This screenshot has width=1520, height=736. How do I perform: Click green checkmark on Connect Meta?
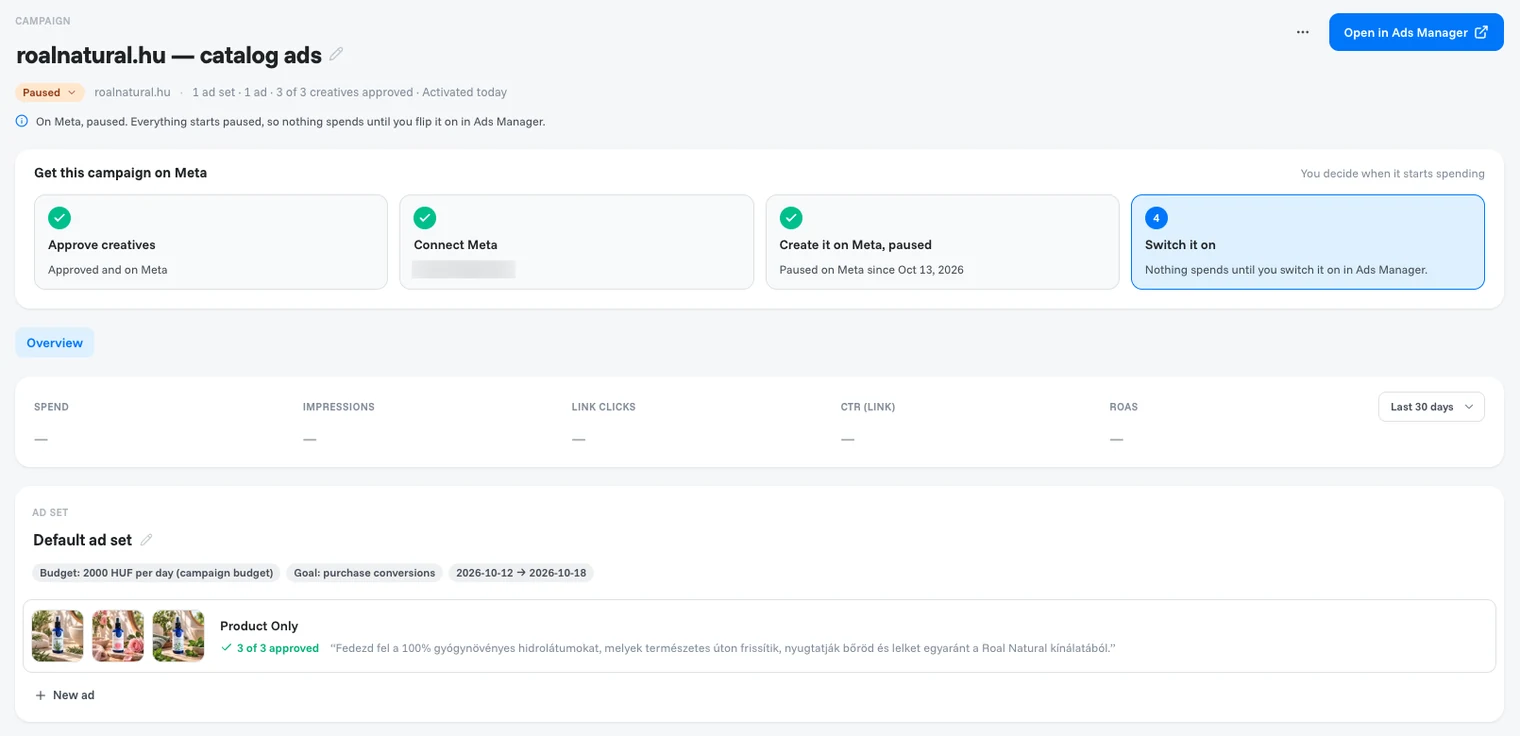coord(425,218)
